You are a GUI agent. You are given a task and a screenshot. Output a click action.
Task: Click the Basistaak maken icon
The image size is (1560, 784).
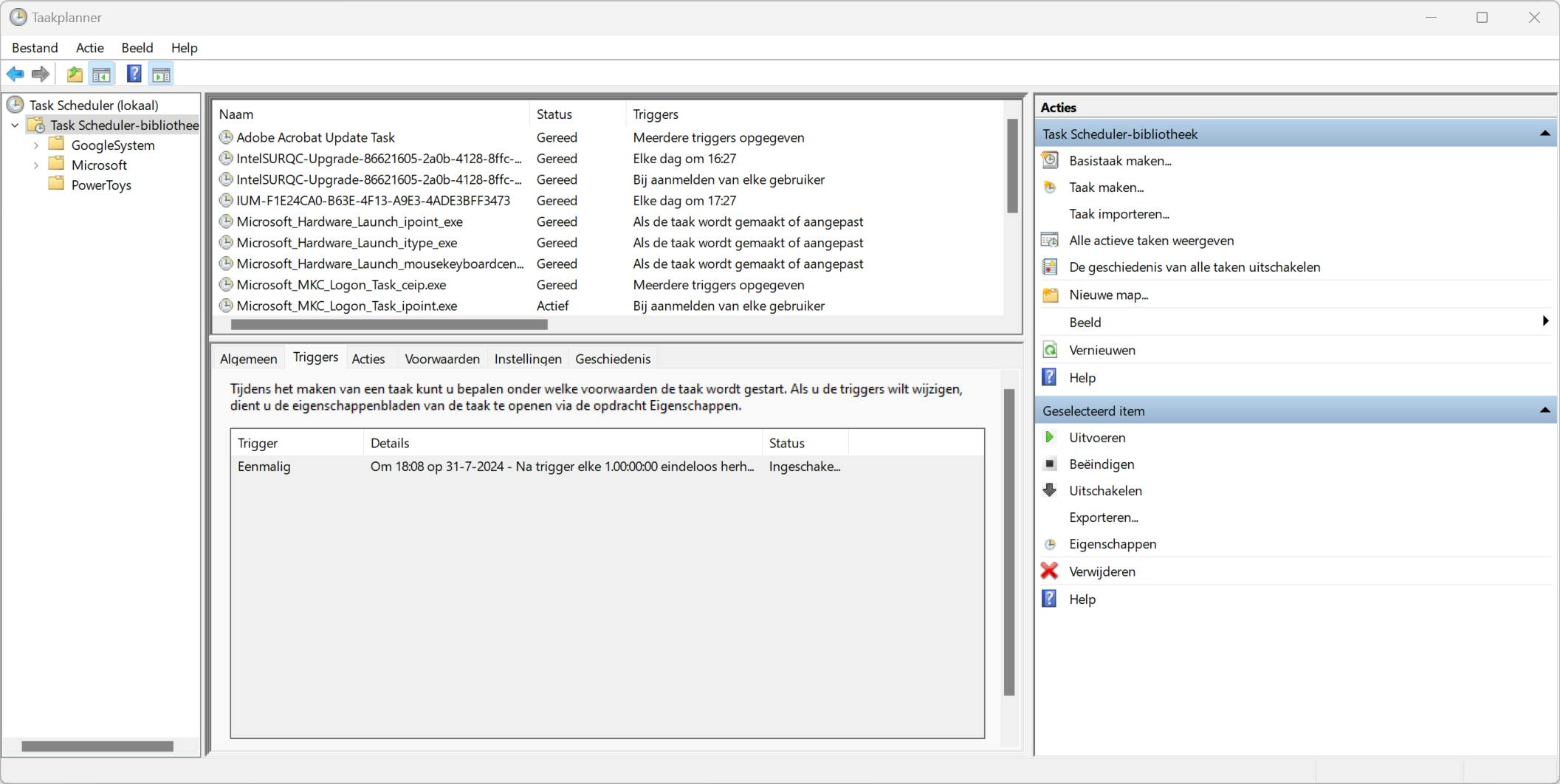coord(1049,160)
